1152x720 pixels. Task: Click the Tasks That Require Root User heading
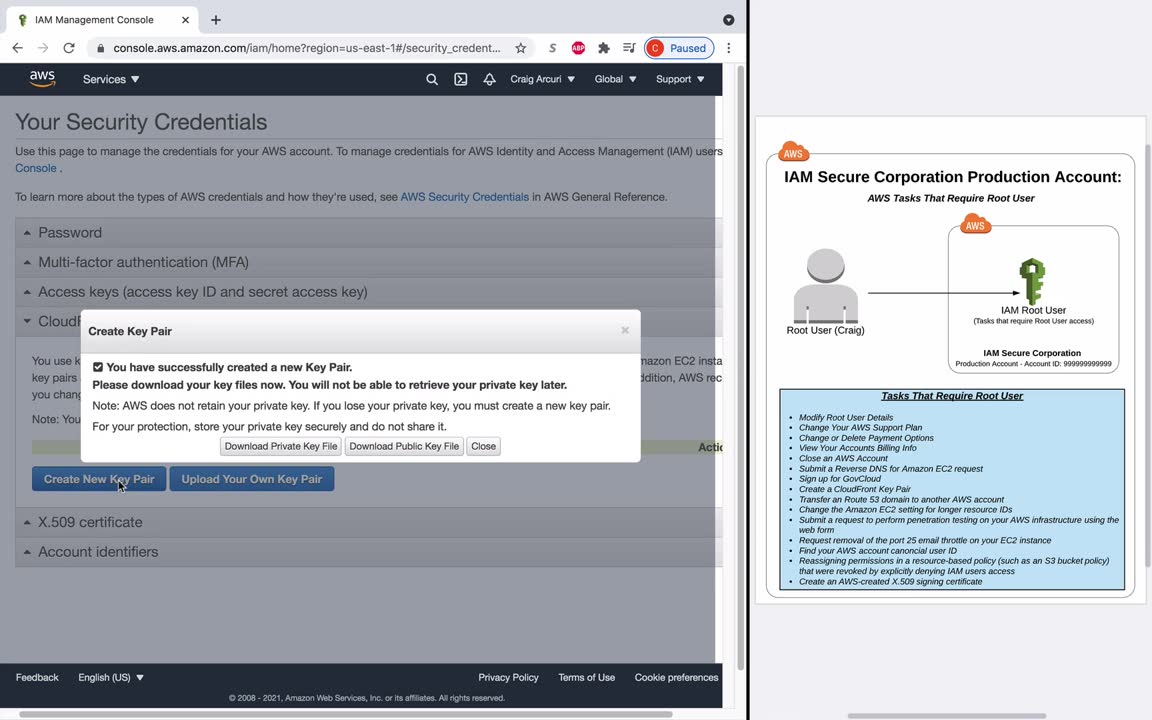tap(952, 396)
